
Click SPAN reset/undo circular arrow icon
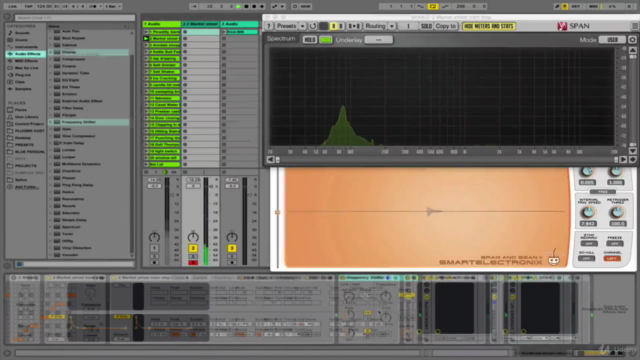(x=313, y=26)
